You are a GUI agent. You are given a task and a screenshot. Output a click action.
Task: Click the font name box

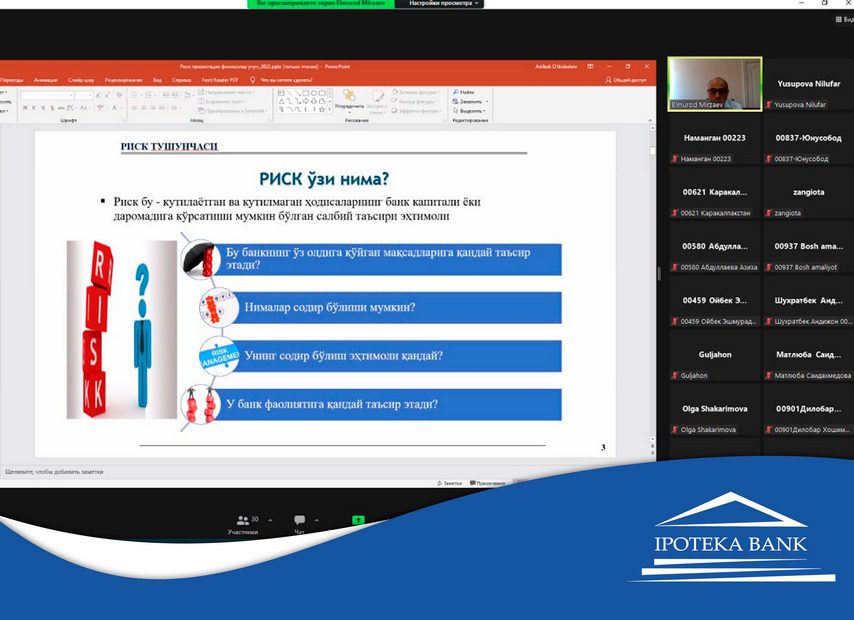coord(47,95)
